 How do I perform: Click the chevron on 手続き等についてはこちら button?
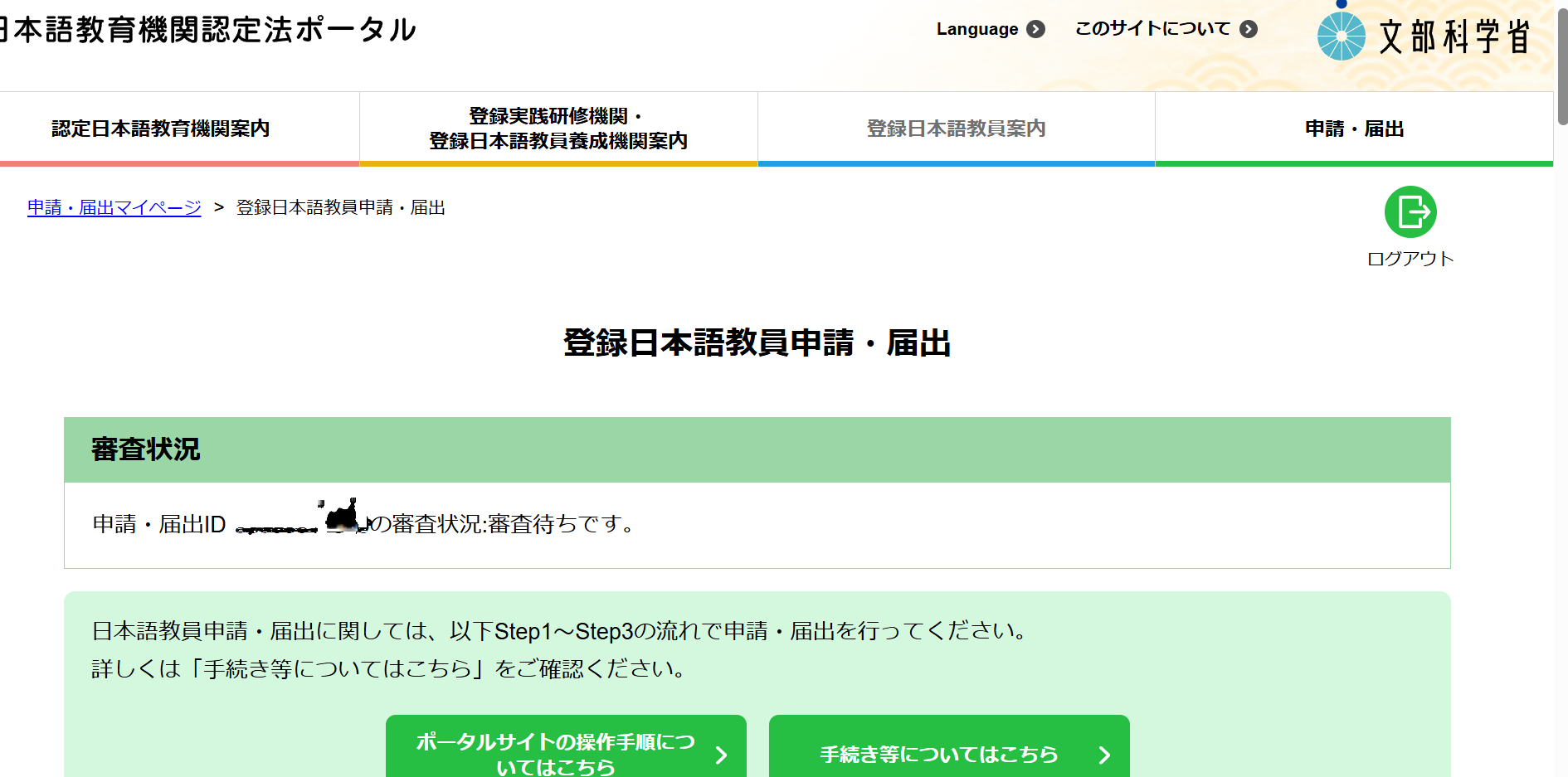coord(1104,755)
